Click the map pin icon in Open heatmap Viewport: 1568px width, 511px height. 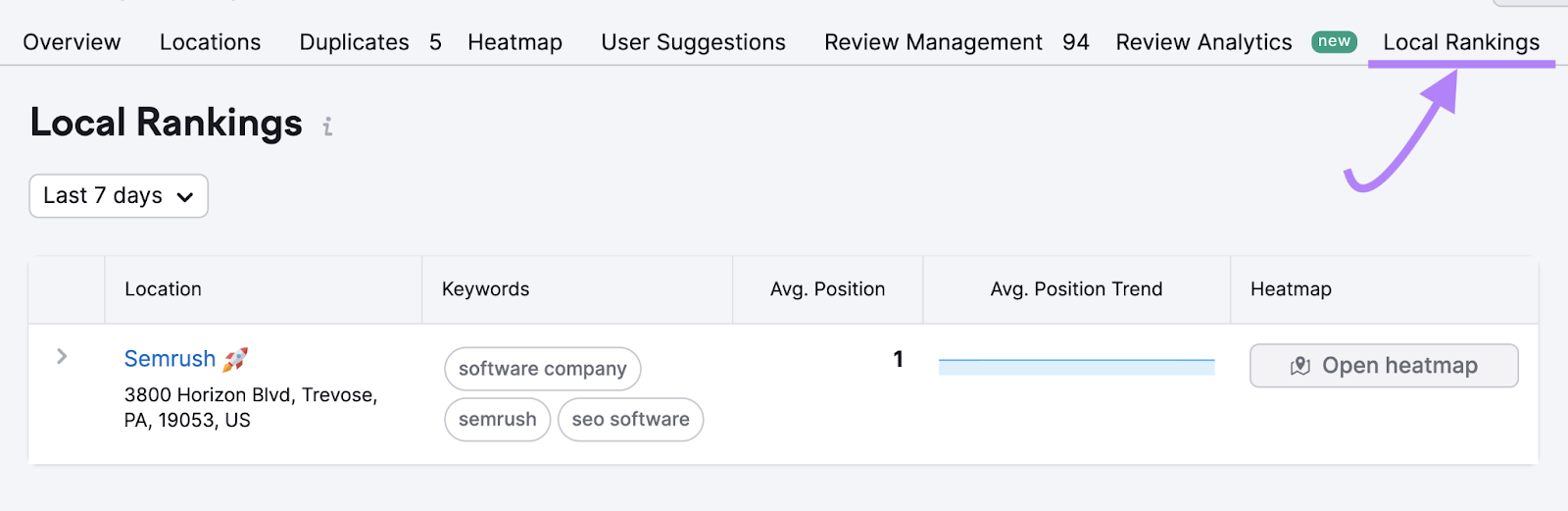pyautogui.click(x=1300, y=366)
